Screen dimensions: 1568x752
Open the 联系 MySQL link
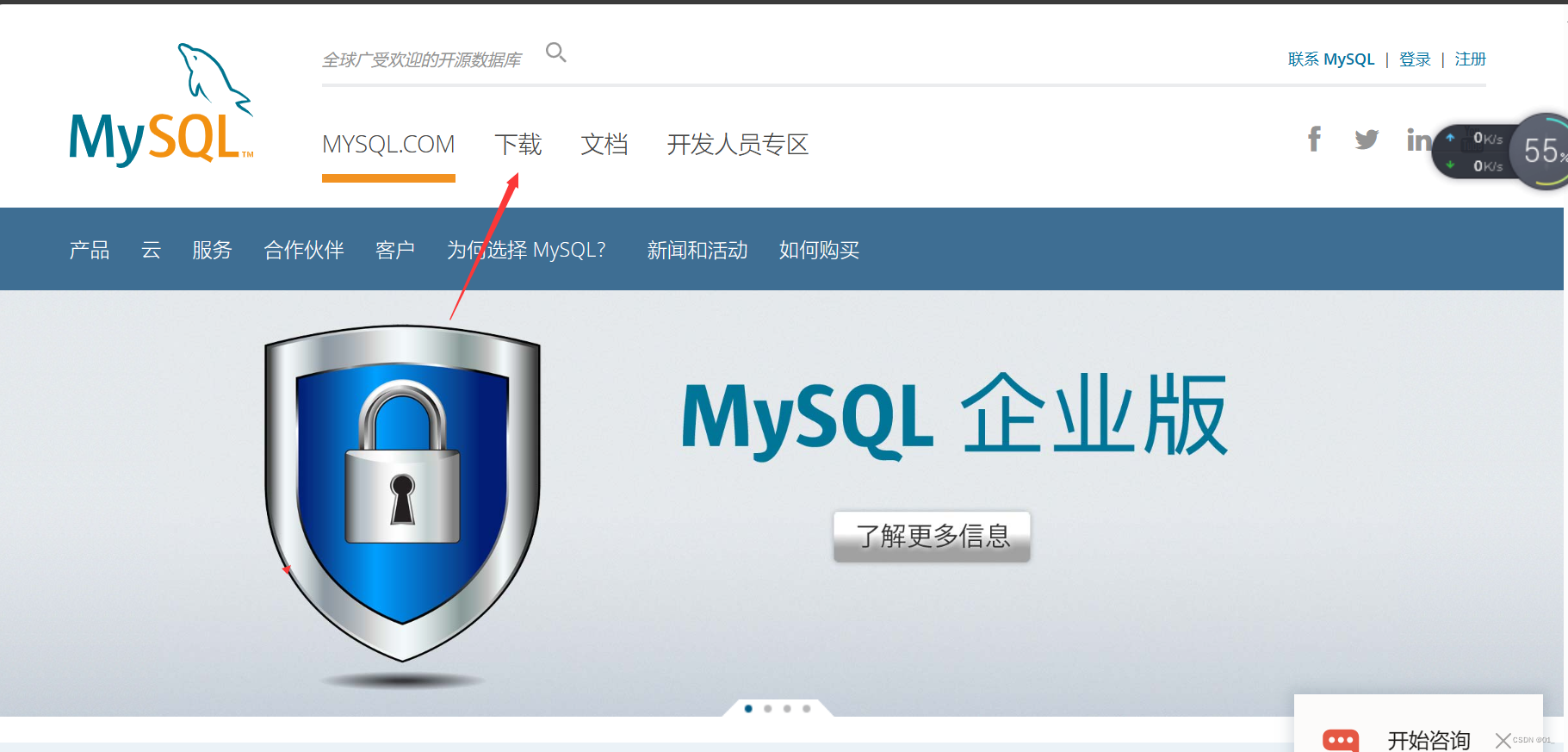1331,59
